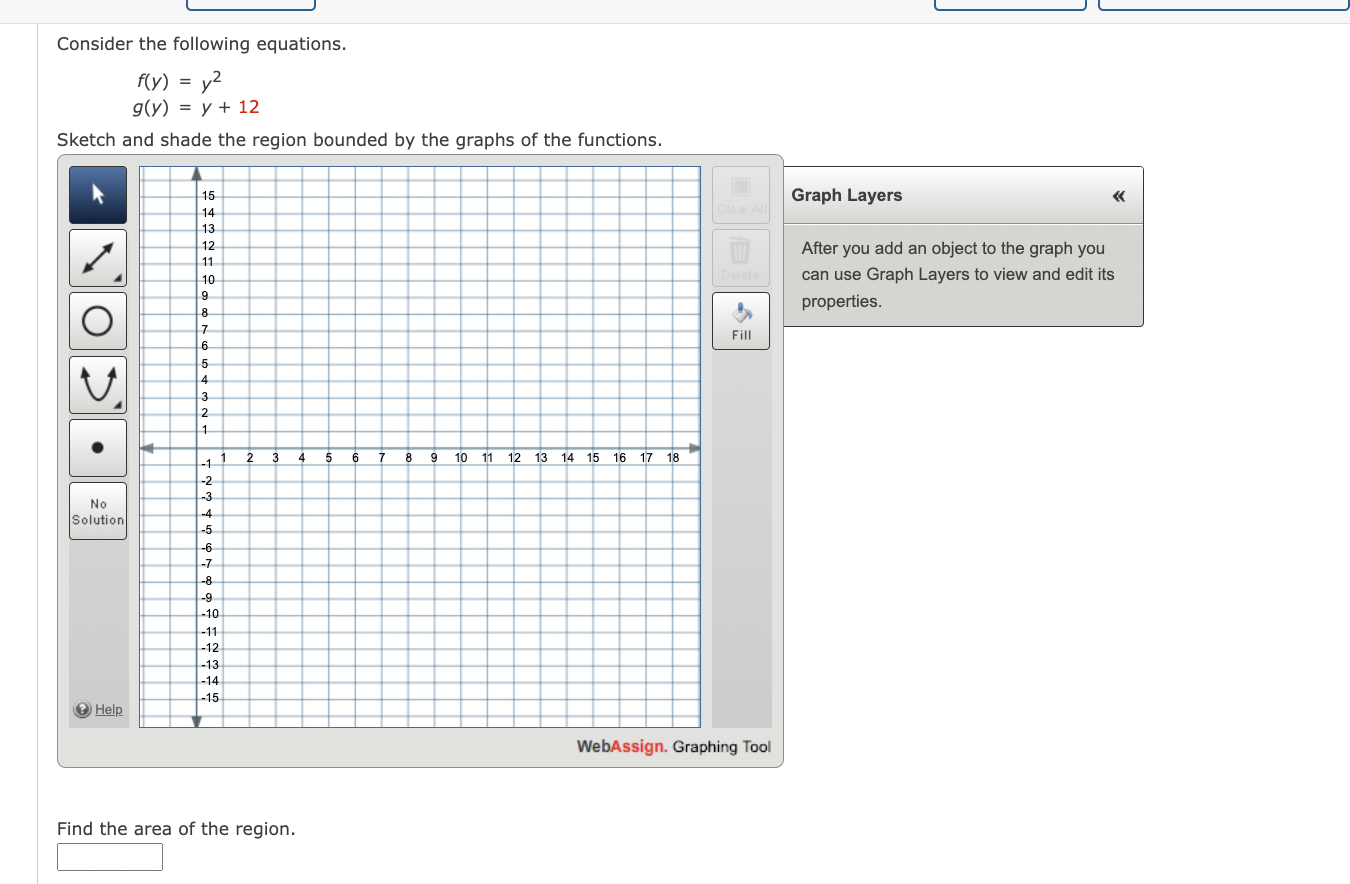The height and width of the screenshot is (884, 1350).
Task: Collapse the Graph Layers panel with double-chevron
Action: click(1119, 196)
